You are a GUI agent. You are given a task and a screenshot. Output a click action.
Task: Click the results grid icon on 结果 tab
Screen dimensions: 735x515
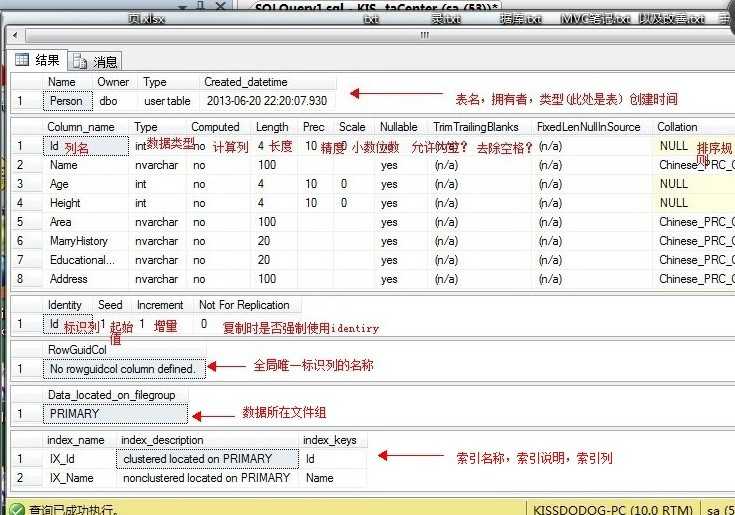(x=22, y=60)
